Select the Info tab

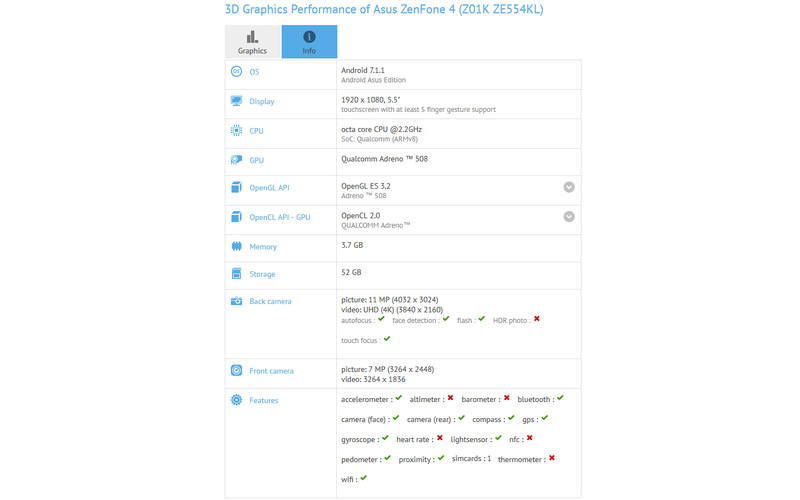tap(309, 42)
